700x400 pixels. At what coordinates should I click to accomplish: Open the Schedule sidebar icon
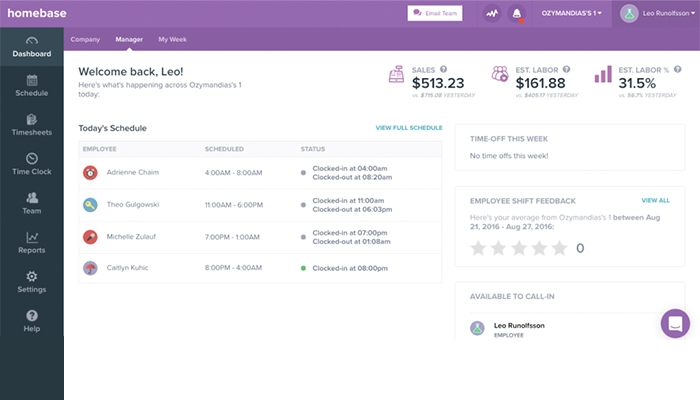[x=31, y=85]
